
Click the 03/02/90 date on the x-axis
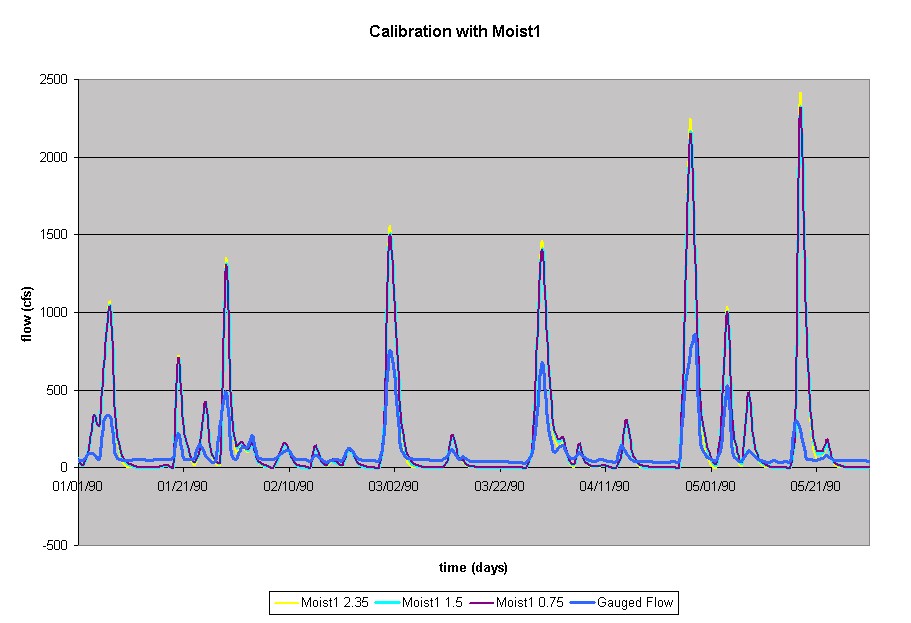click(x=394, y=486)
